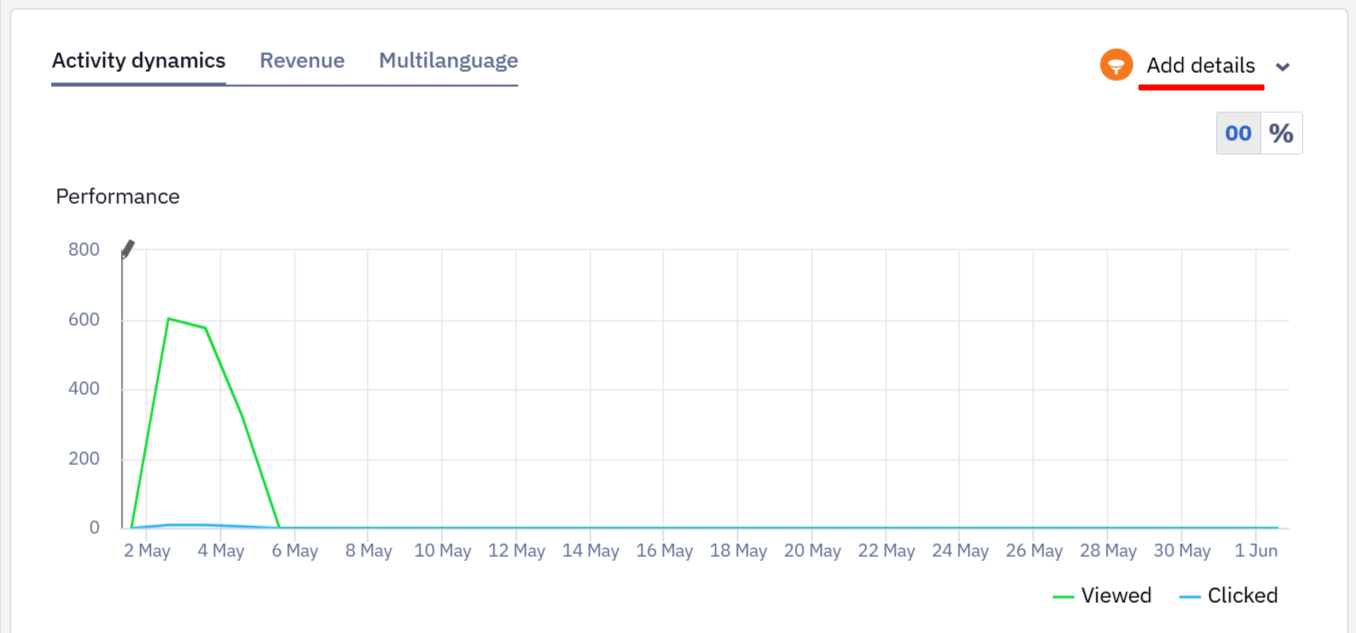Click the 0 y-axis value
Image resolution: width=1356 pixels, height=633 pixels.
click(x=94, y=527)
